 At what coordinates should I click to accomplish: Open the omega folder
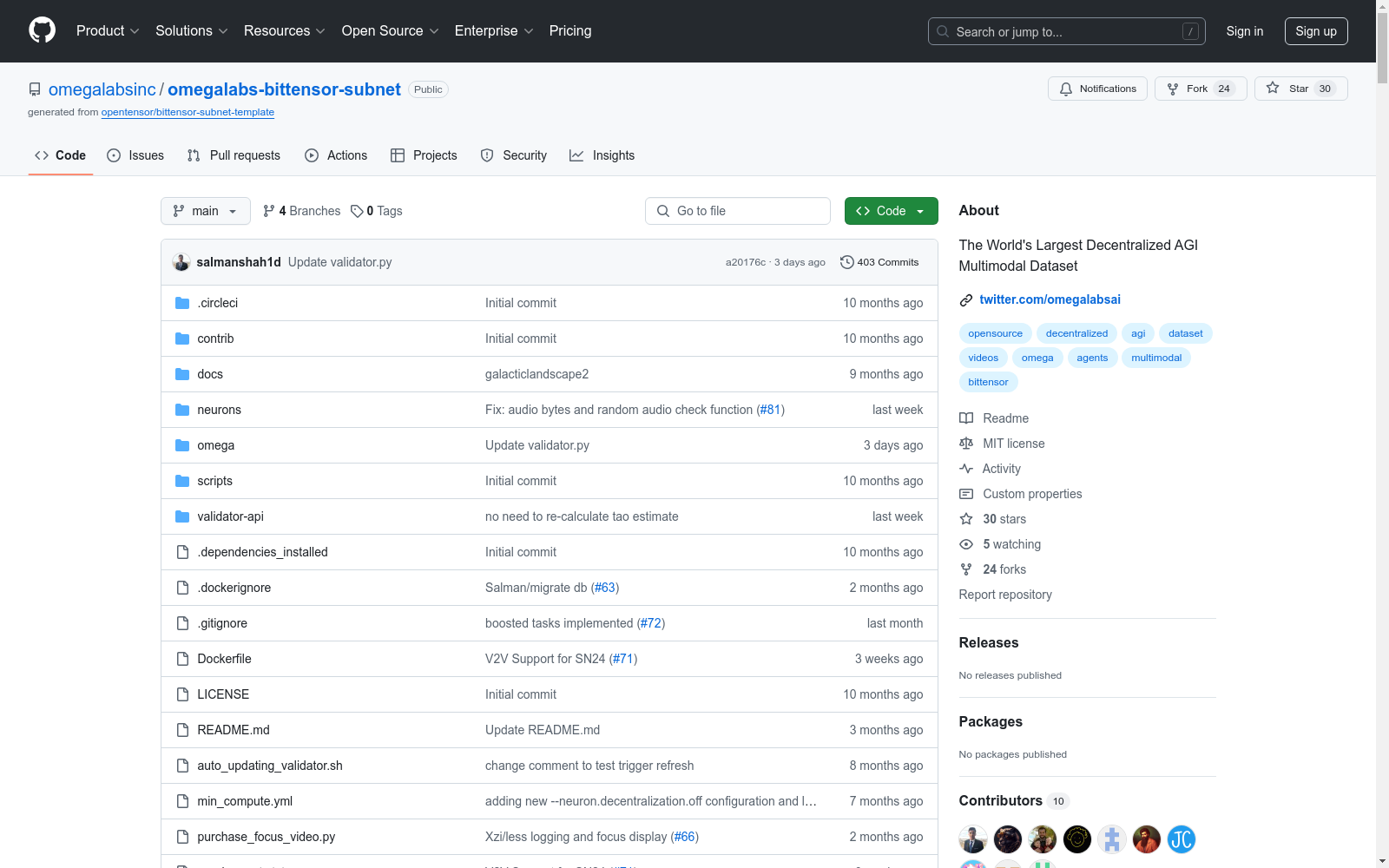pos(216,445)
